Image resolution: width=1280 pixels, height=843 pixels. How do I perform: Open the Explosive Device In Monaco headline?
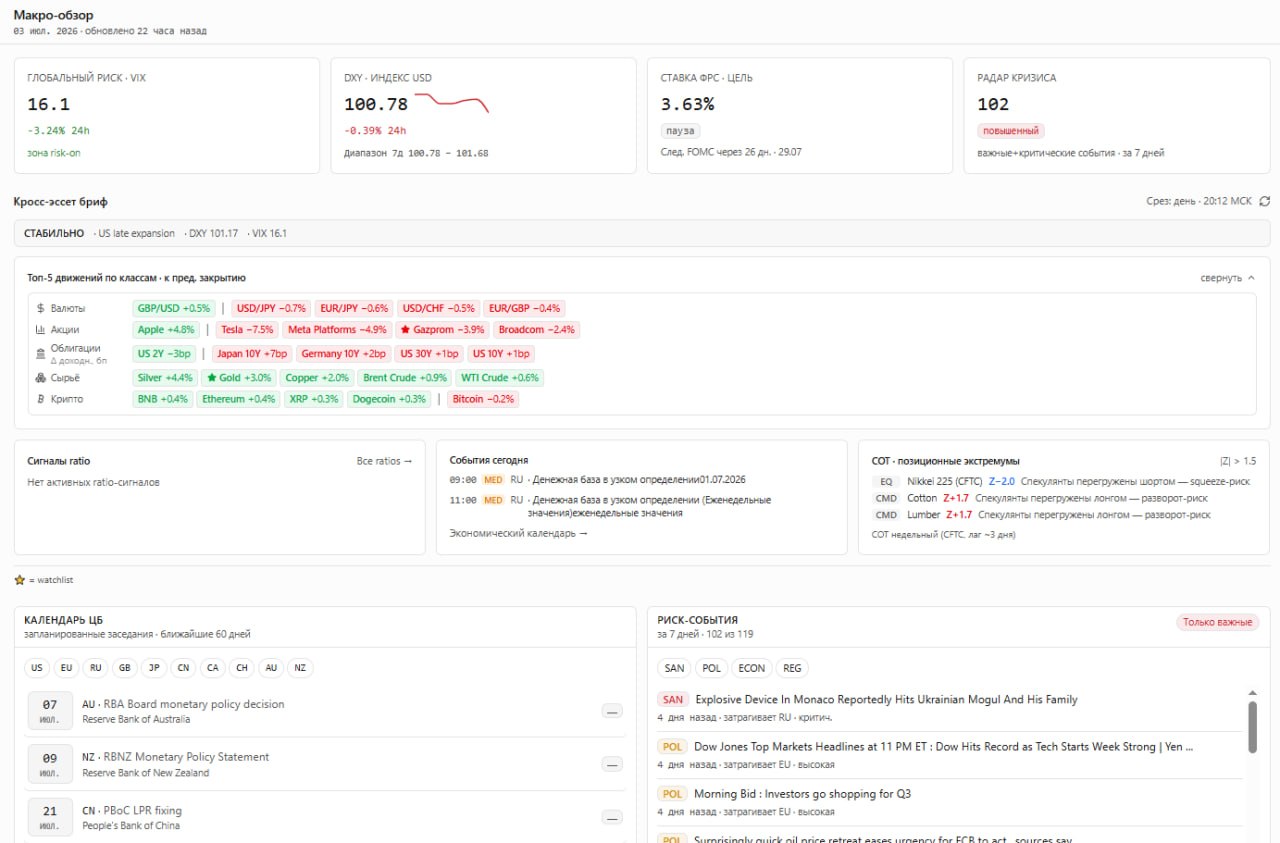tap(886, 699)
